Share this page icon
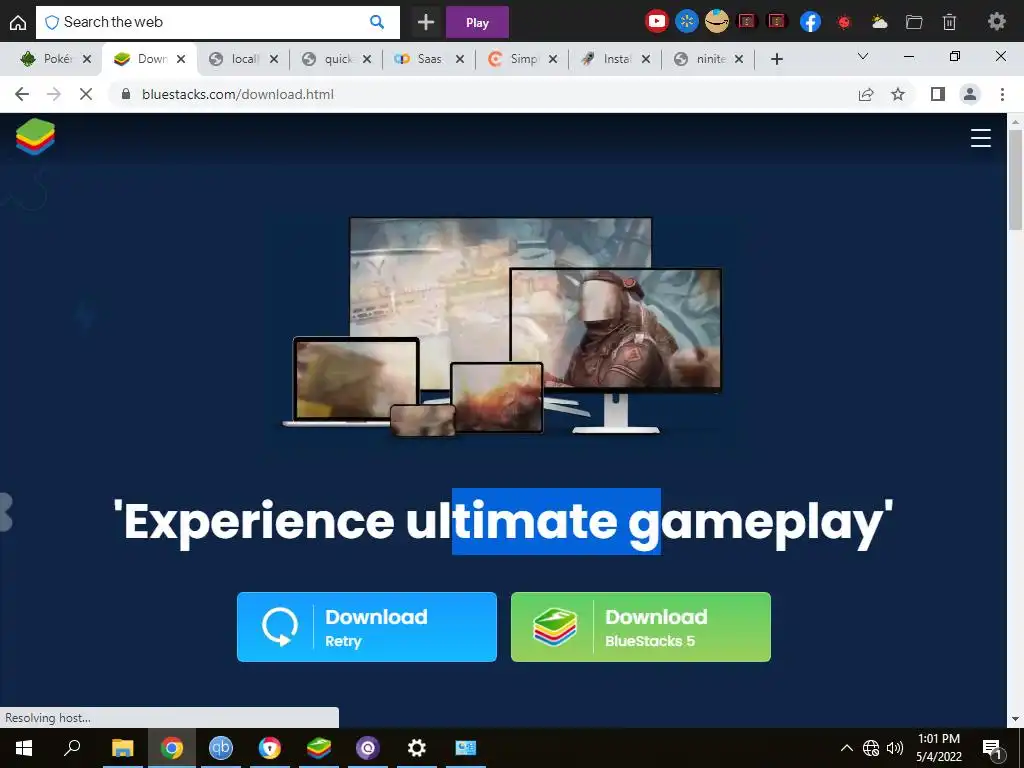Viewport: 1024px width, 768px height. pyautogui.click(x=866, y=94)
